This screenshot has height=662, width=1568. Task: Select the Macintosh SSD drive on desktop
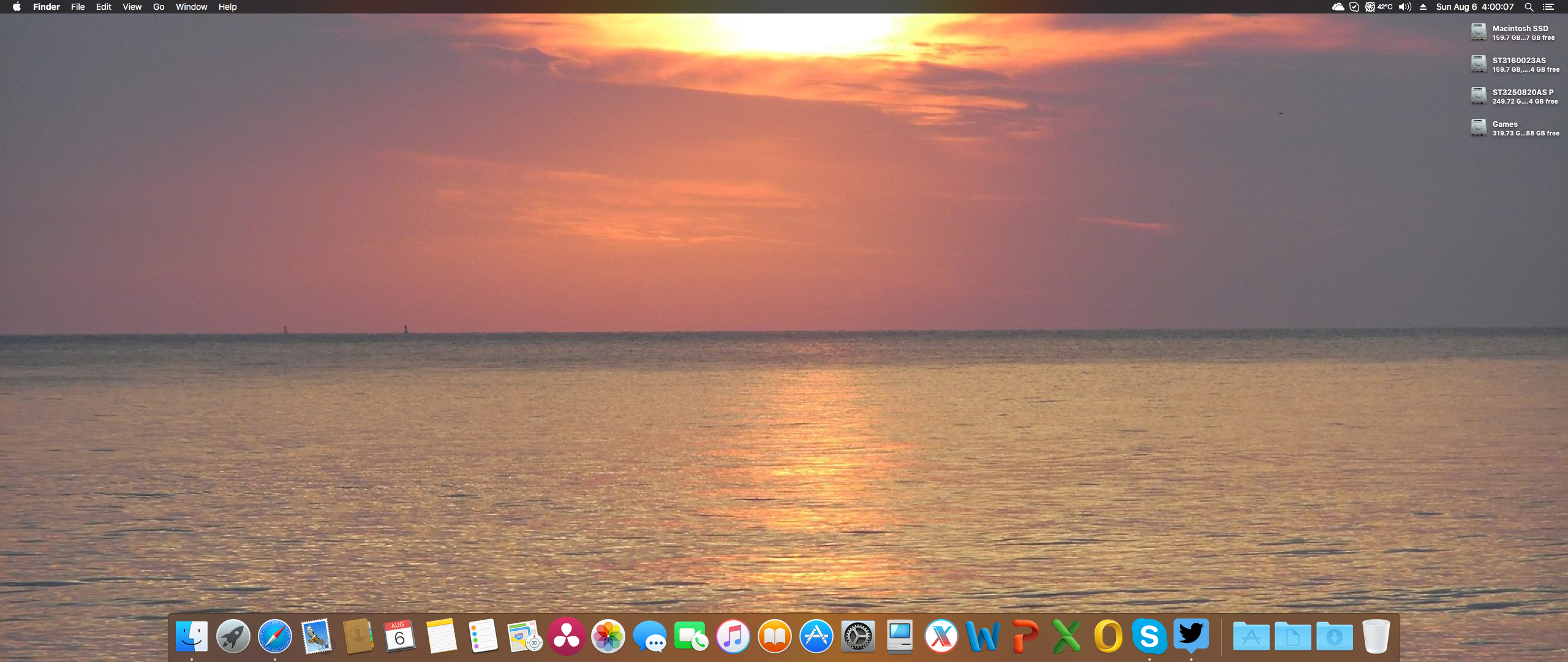pyautogui.click(x=1479, y=32)
